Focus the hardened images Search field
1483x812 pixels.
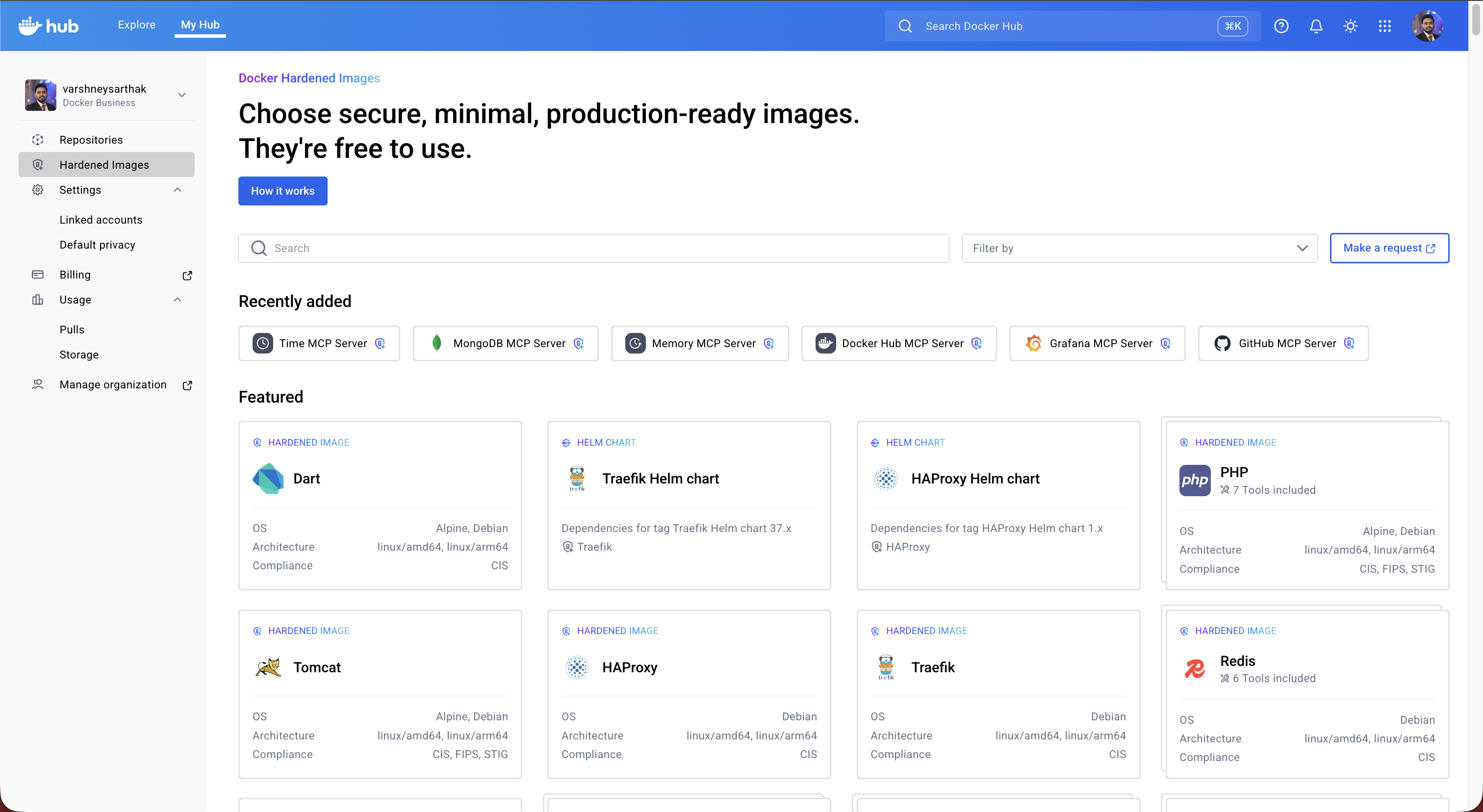(593, 248)
